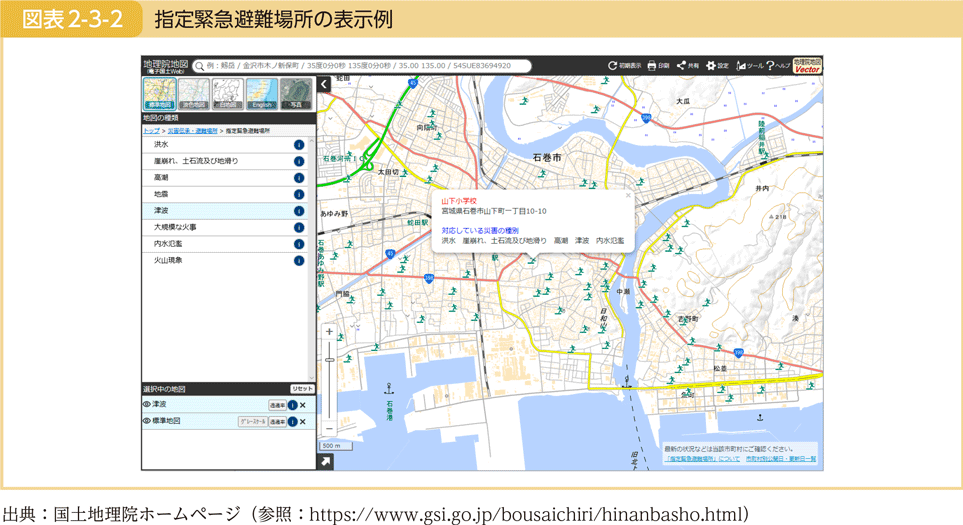Remove 津波 from selected maps
The image size is (963, 525).
(303, 405)
